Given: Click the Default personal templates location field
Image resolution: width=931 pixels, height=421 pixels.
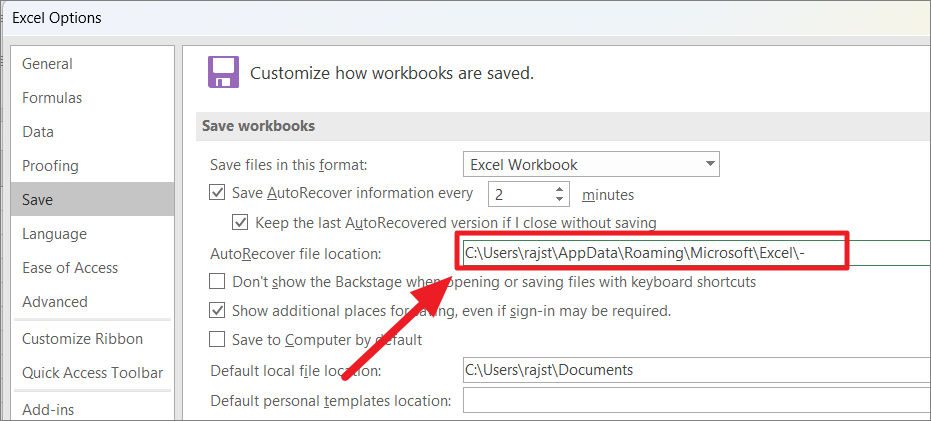Looking at the screenshot, I should click(x=696, y=400).
